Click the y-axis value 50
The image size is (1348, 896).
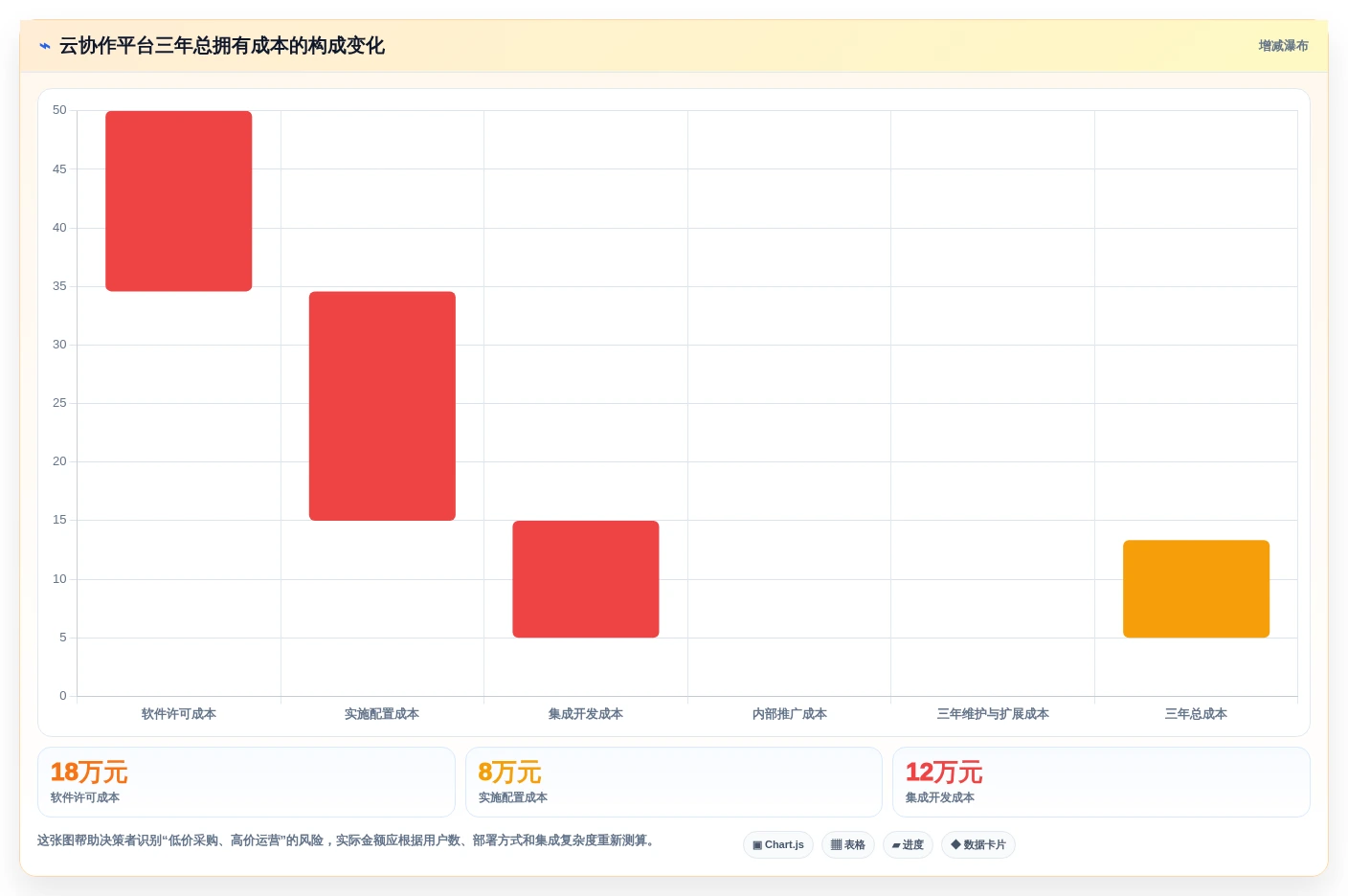[x=59, y=110]
